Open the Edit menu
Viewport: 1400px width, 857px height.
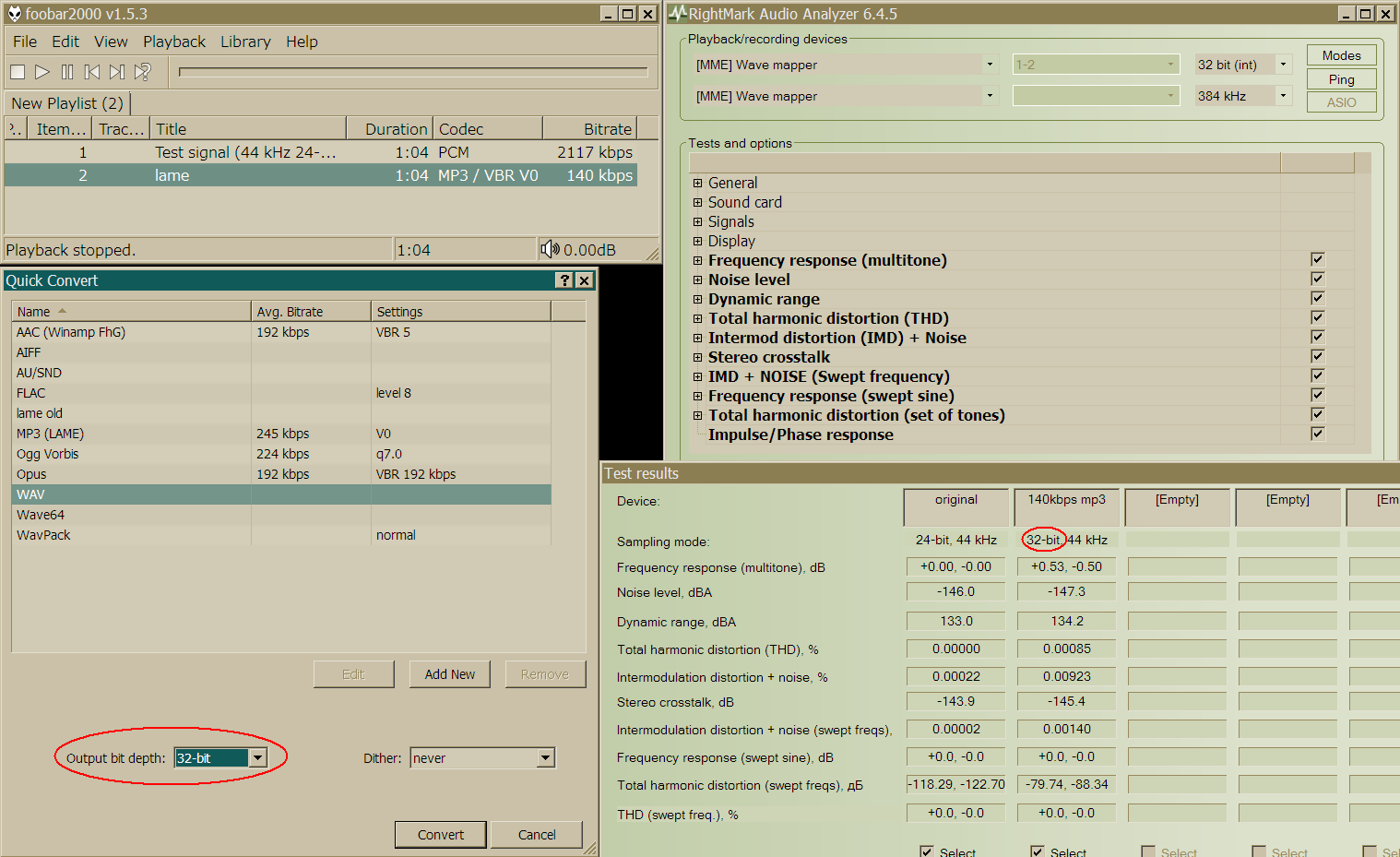(x=65, y=42)
